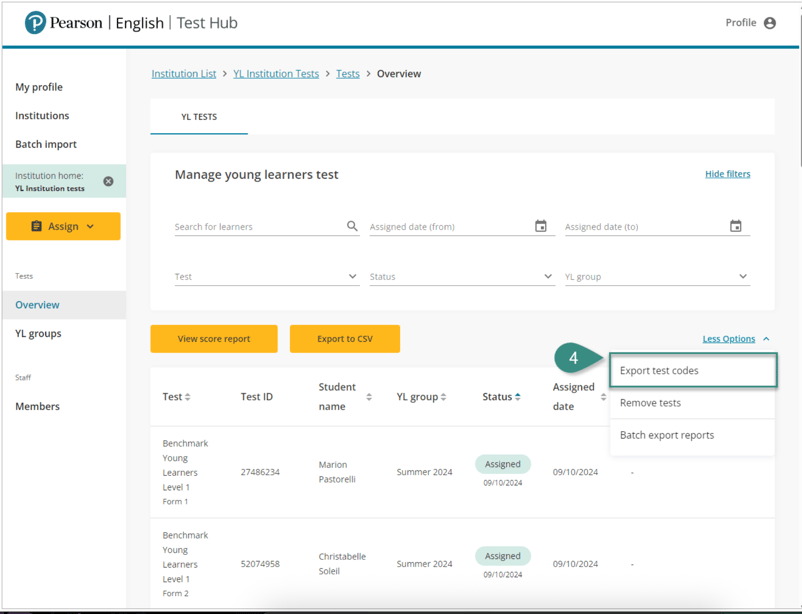The width and height of the screenshot is (802, 614).
Task: Open the Assign dropdown button
Action: tap(63, 227)
